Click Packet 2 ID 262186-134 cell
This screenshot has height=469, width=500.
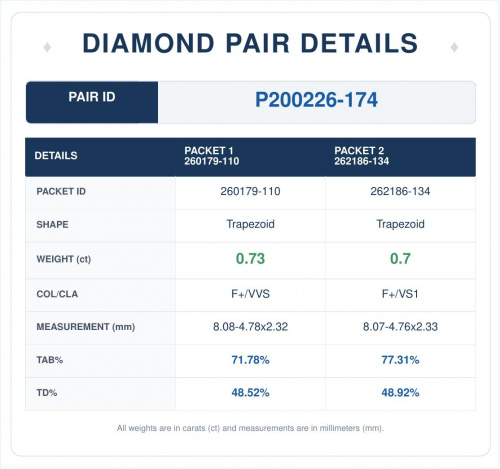pos(400,191)
